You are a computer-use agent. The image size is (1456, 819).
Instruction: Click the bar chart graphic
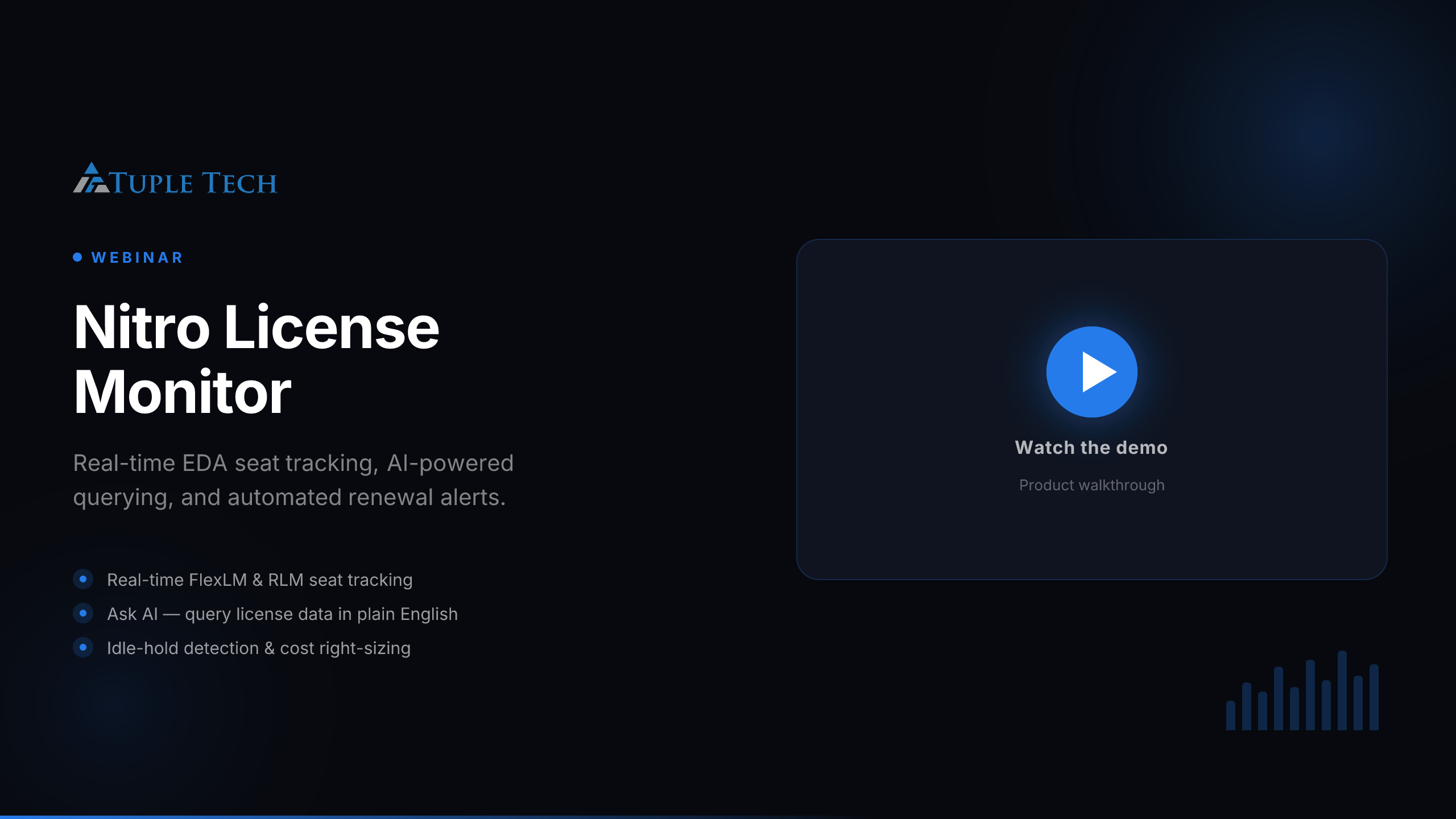tap(1302, 690)
